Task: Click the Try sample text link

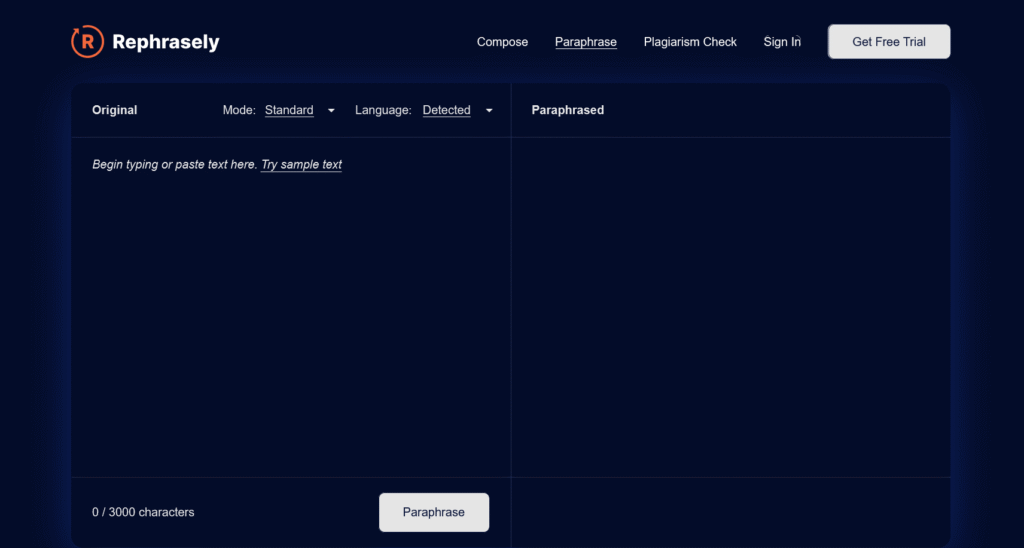Action: point(302,165)
